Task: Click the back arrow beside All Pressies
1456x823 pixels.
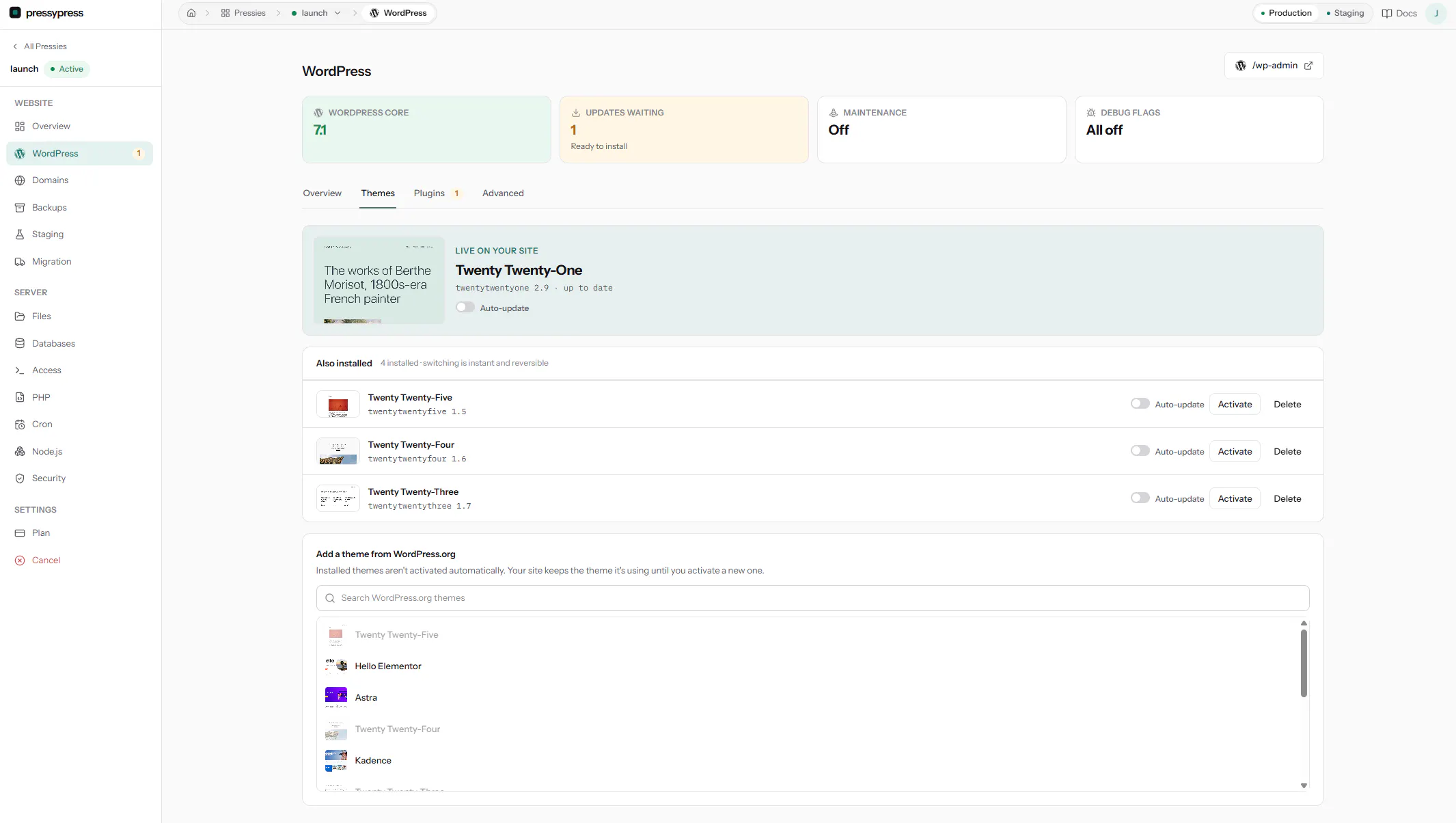Action: click(15, 46)
